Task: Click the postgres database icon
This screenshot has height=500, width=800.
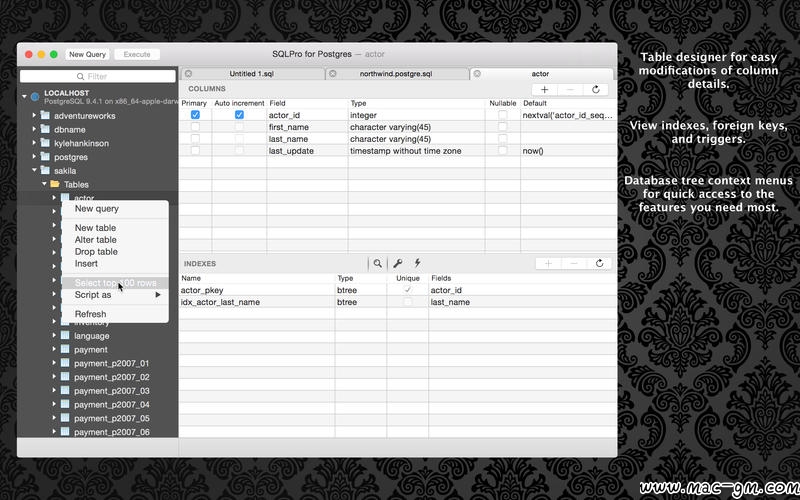Action: coord(45,156)
